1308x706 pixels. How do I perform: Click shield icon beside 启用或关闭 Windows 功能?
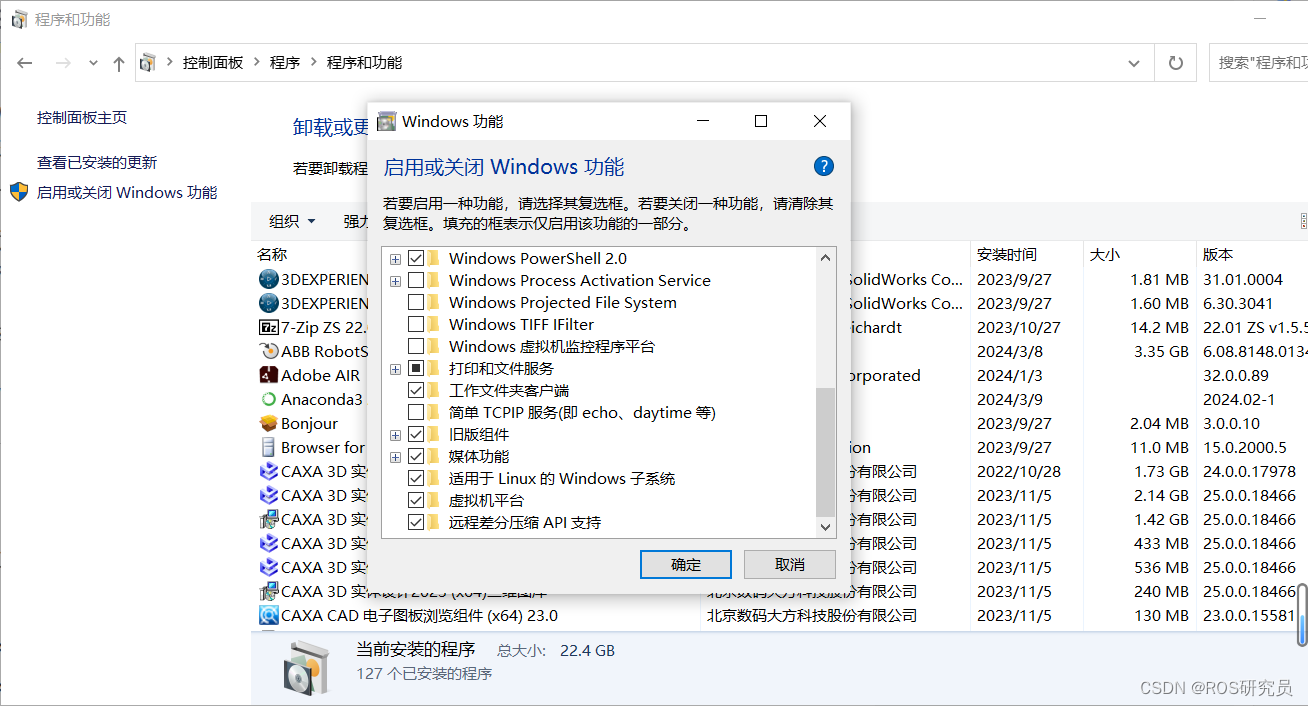click(x=19, y=192)
